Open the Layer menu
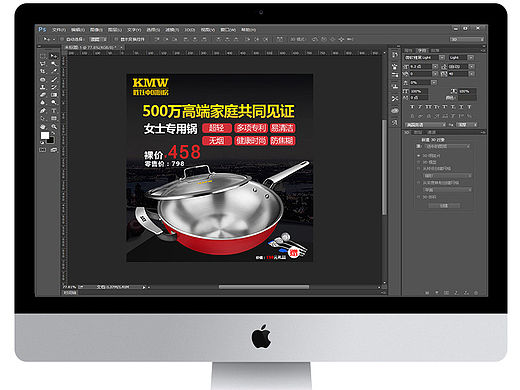 coord(115,30)
